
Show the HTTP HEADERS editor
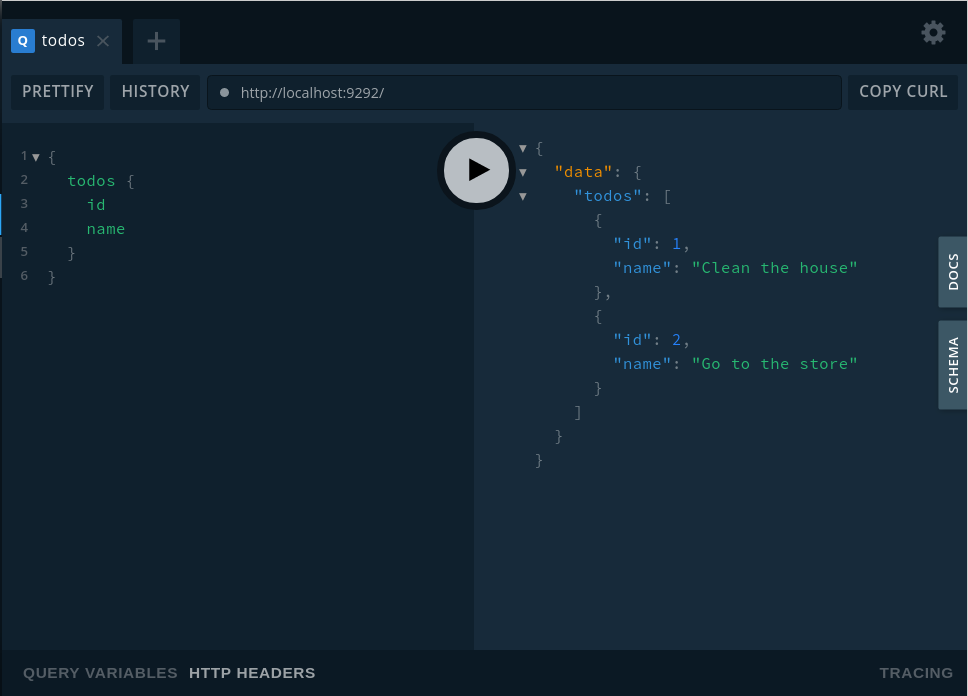tap(252, 673)
